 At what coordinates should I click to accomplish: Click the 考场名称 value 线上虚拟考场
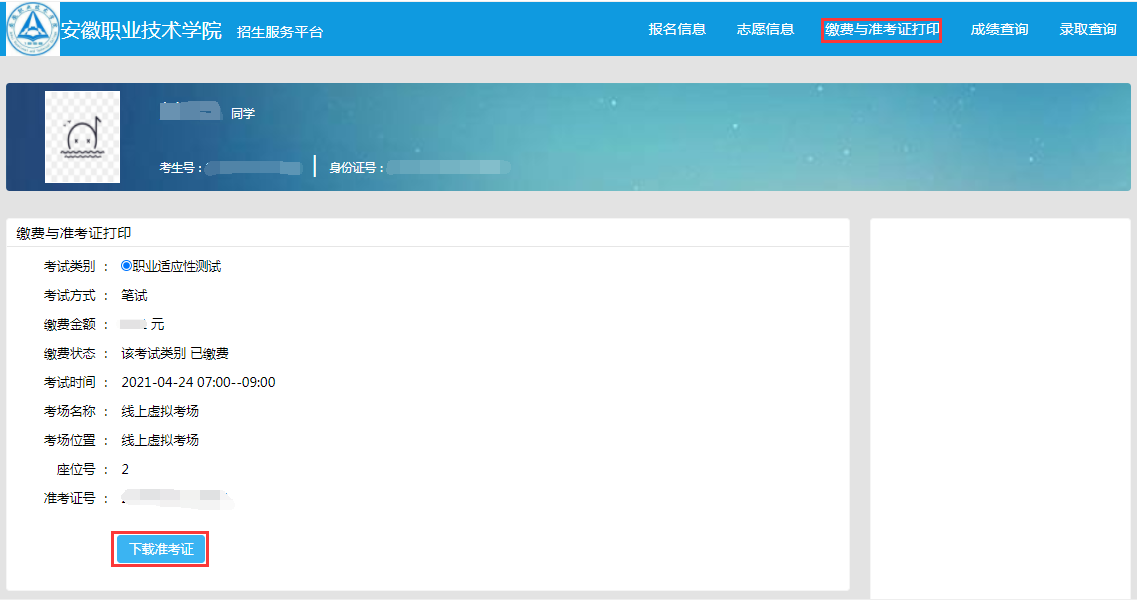[160, 411]
